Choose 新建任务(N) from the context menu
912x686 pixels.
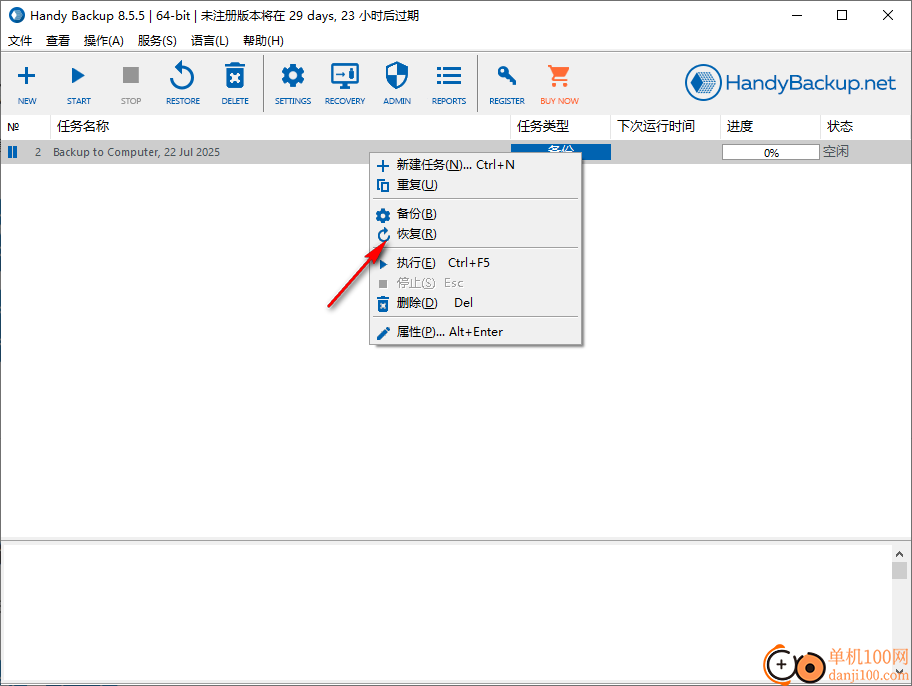tap(476, 165)
